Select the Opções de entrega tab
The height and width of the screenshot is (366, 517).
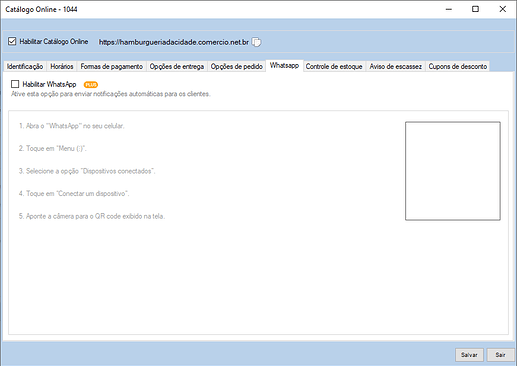point(177,66)
